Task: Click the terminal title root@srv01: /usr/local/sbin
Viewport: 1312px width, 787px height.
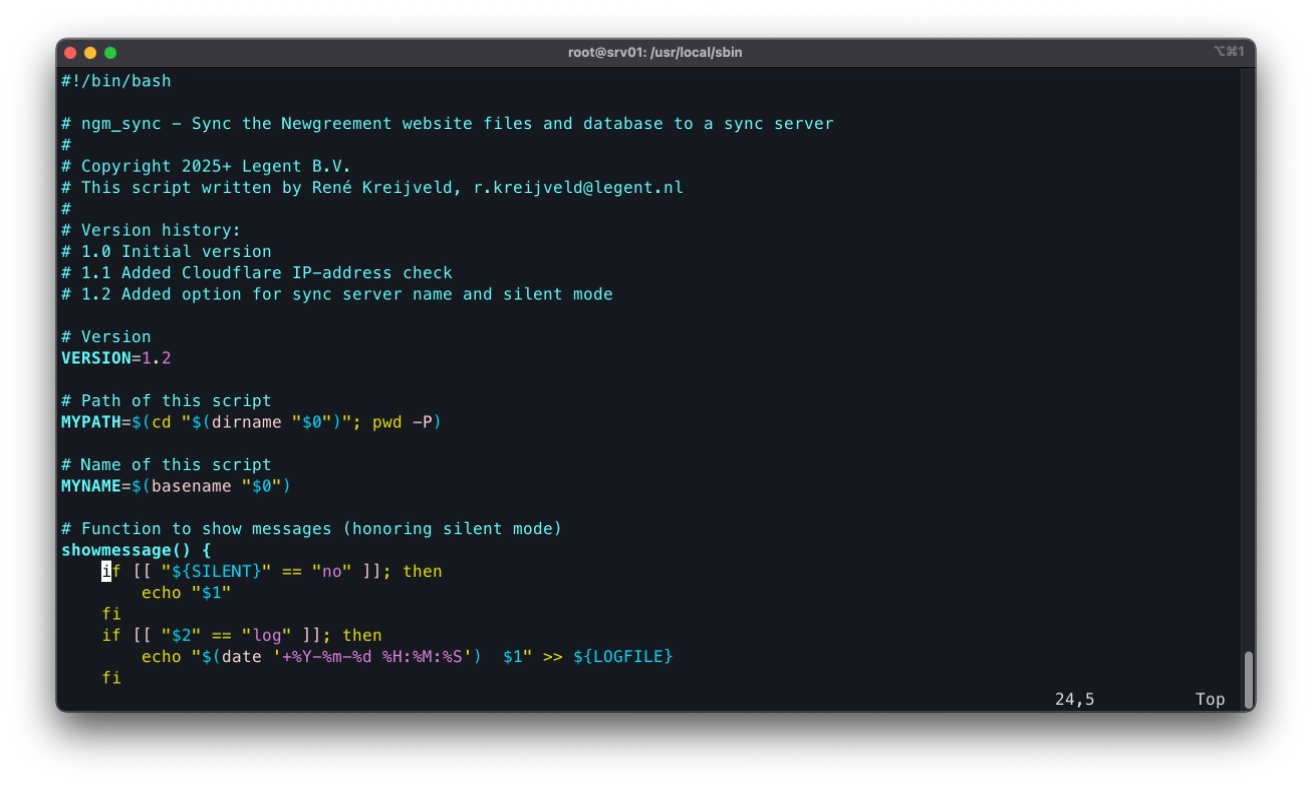Action: click(655, 52)
